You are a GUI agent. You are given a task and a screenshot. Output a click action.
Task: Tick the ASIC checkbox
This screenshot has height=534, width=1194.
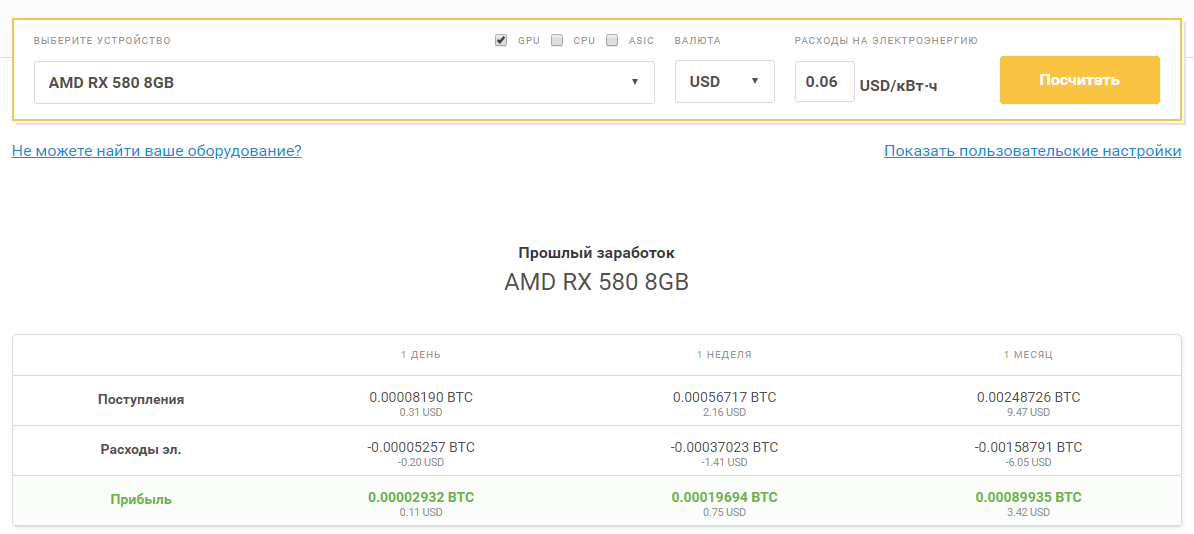(x=612, y=41)
